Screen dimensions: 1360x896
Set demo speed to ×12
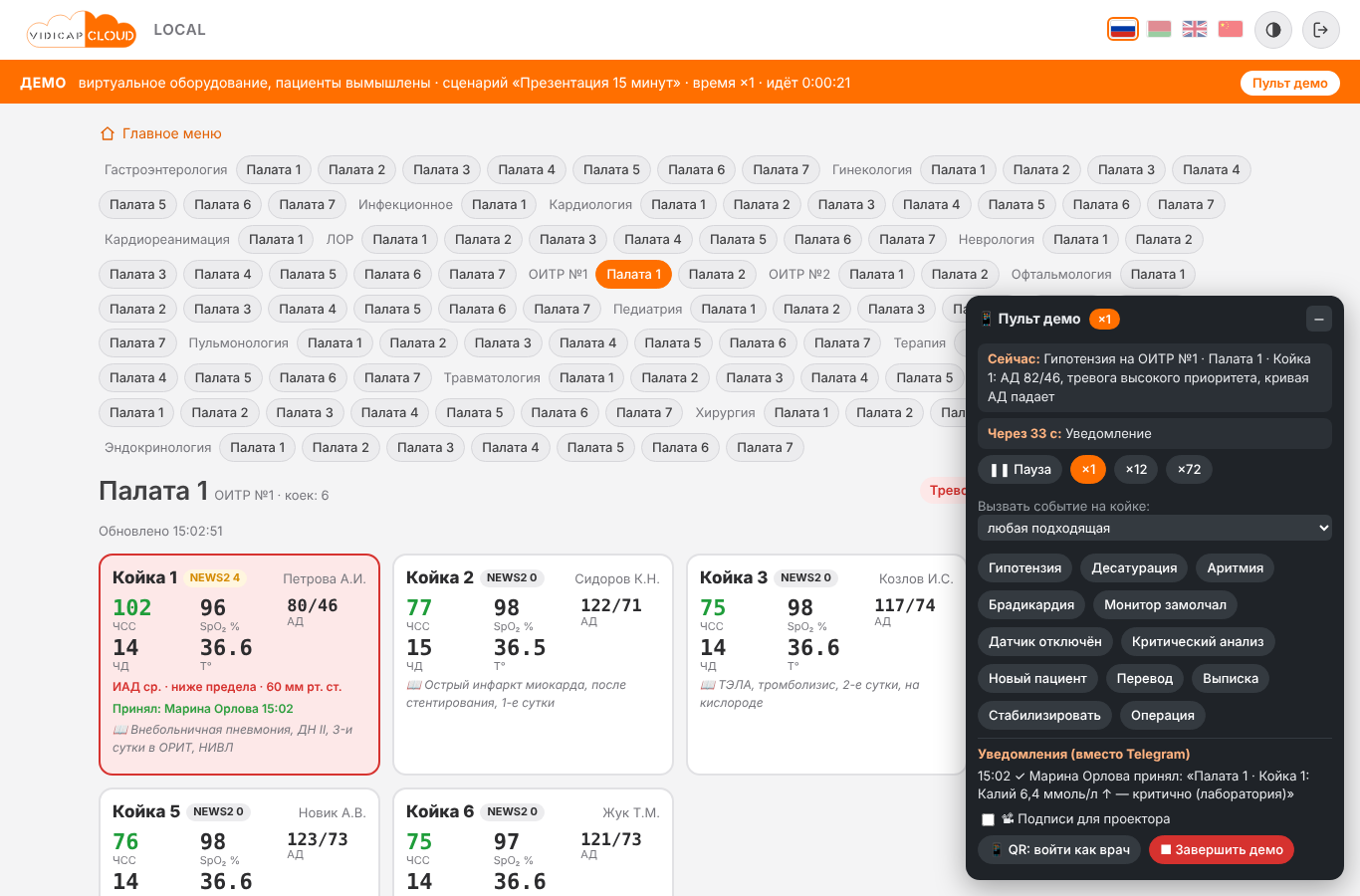pyautogui.click(x=1136, y=469)
